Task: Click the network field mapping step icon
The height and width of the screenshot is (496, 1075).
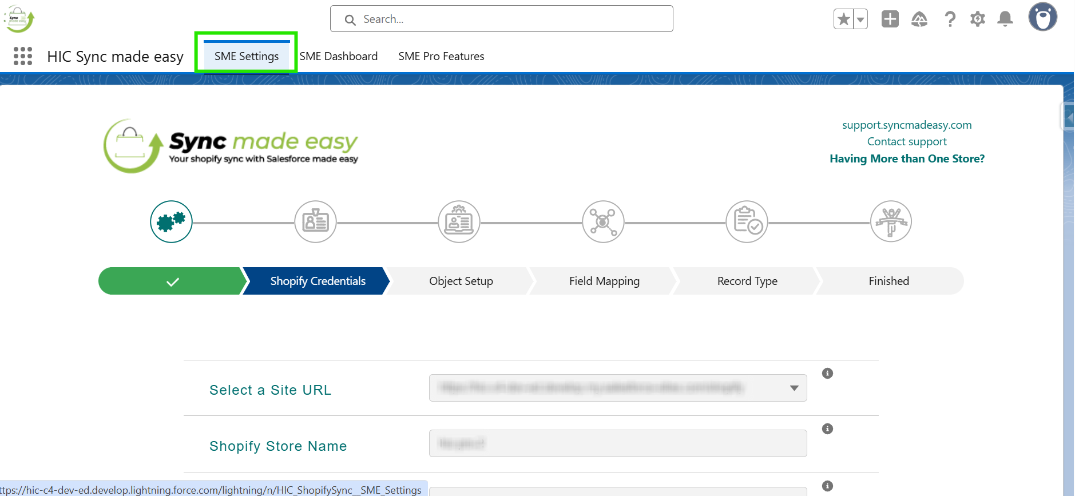Action: pos(603,222)
